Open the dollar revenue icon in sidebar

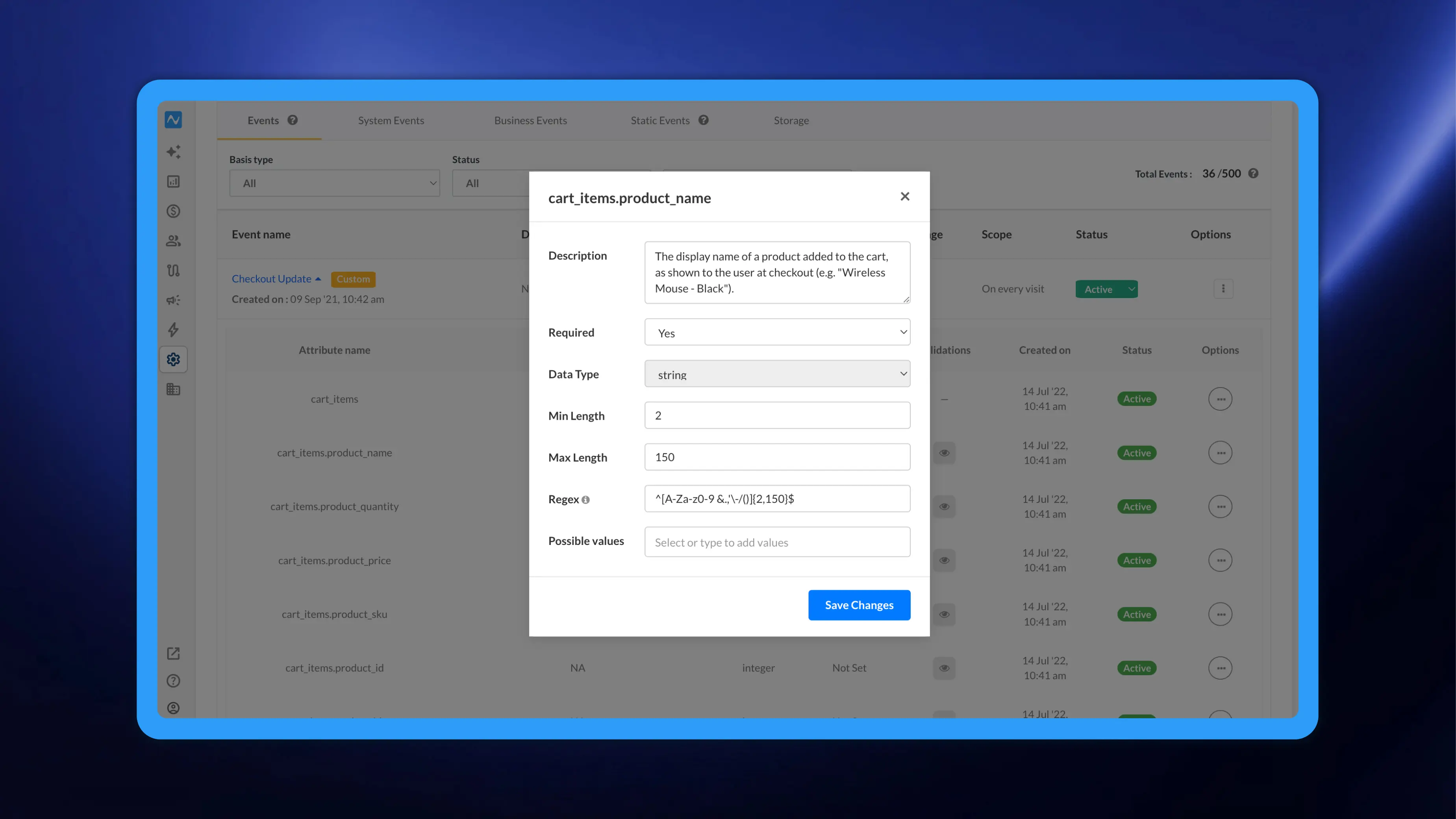(174, 211)
